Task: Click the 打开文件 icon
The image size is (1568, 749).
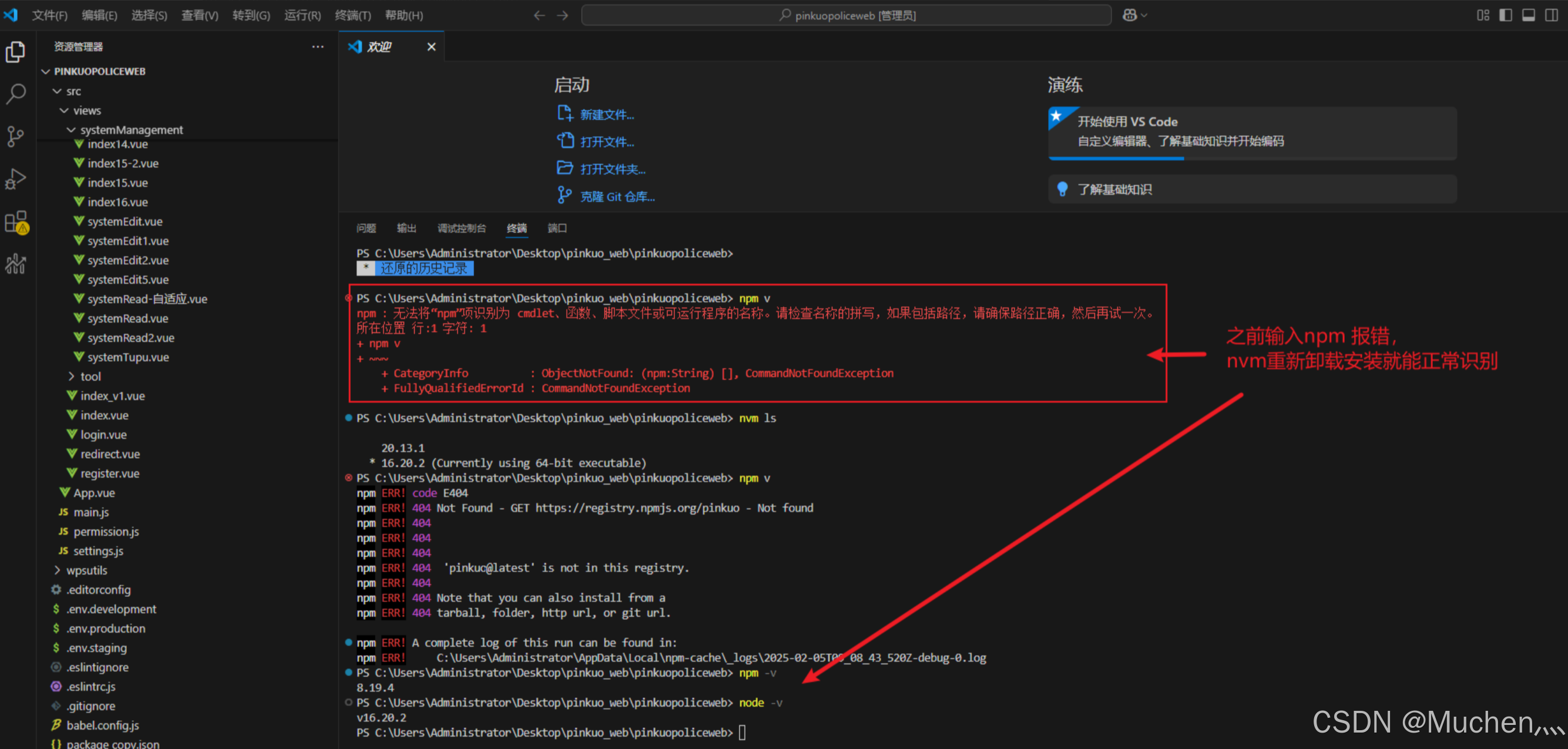Action: click(565, 140)
